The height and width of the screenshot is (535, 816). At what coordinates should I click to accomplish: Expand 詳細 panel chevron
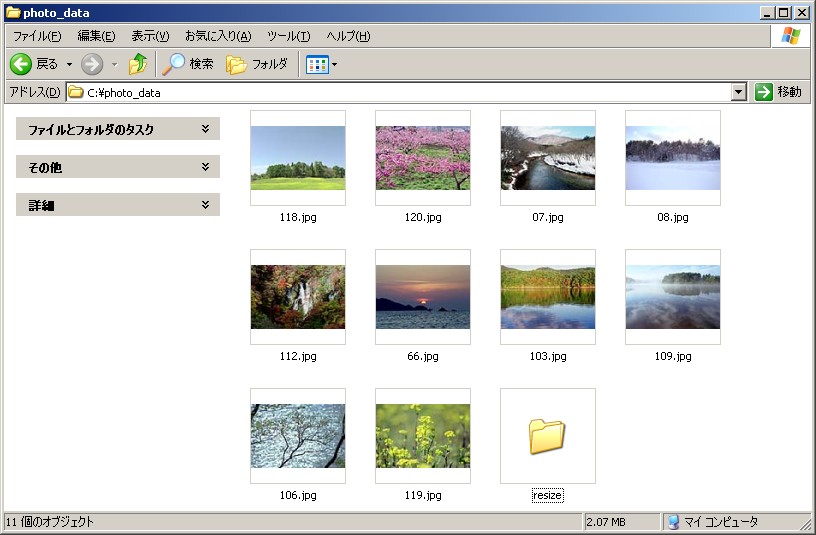[x=206, y=205]
